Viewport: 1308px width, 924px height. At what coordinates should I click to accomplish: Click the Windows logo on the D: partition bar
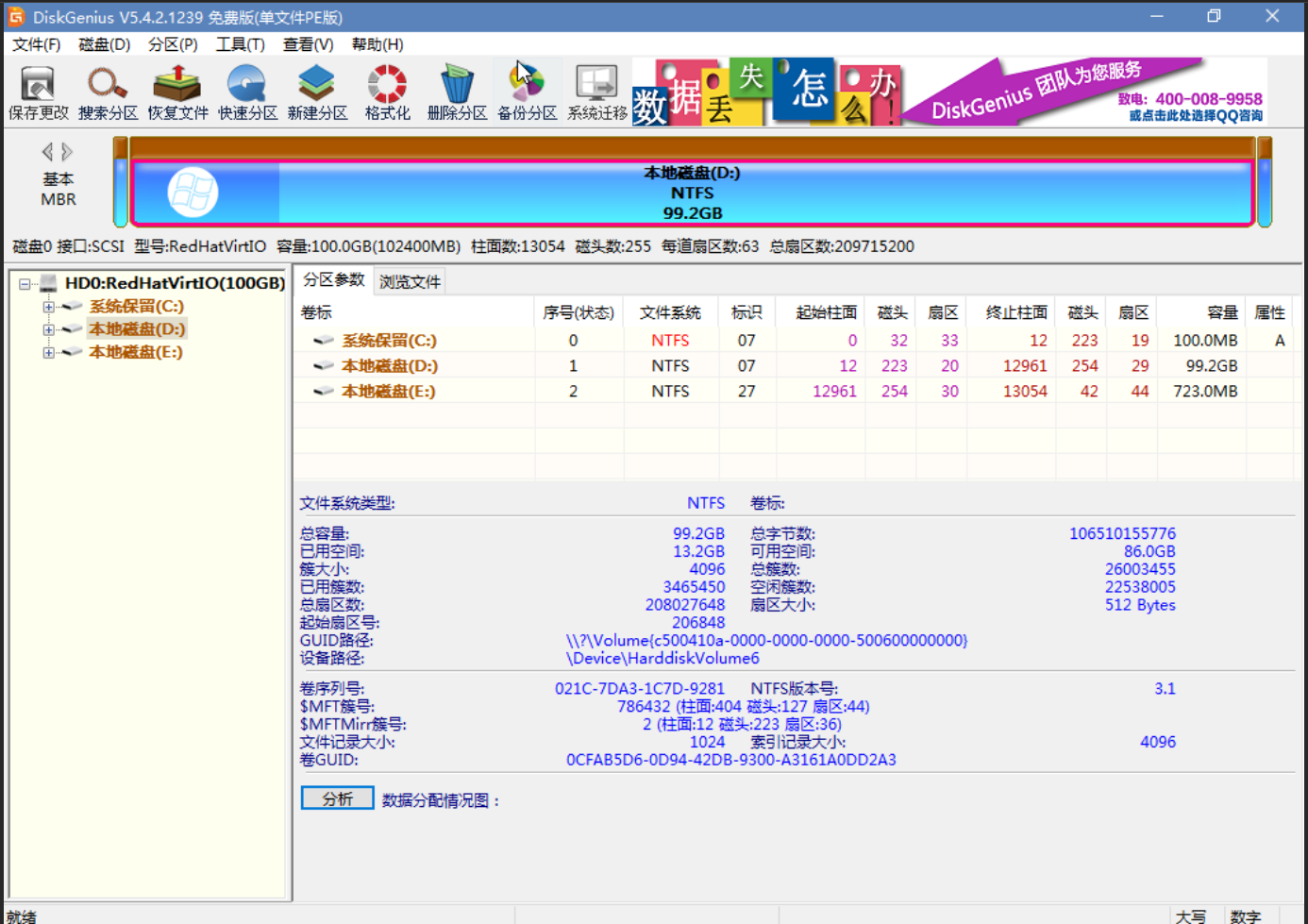click(x=193, y=193)
